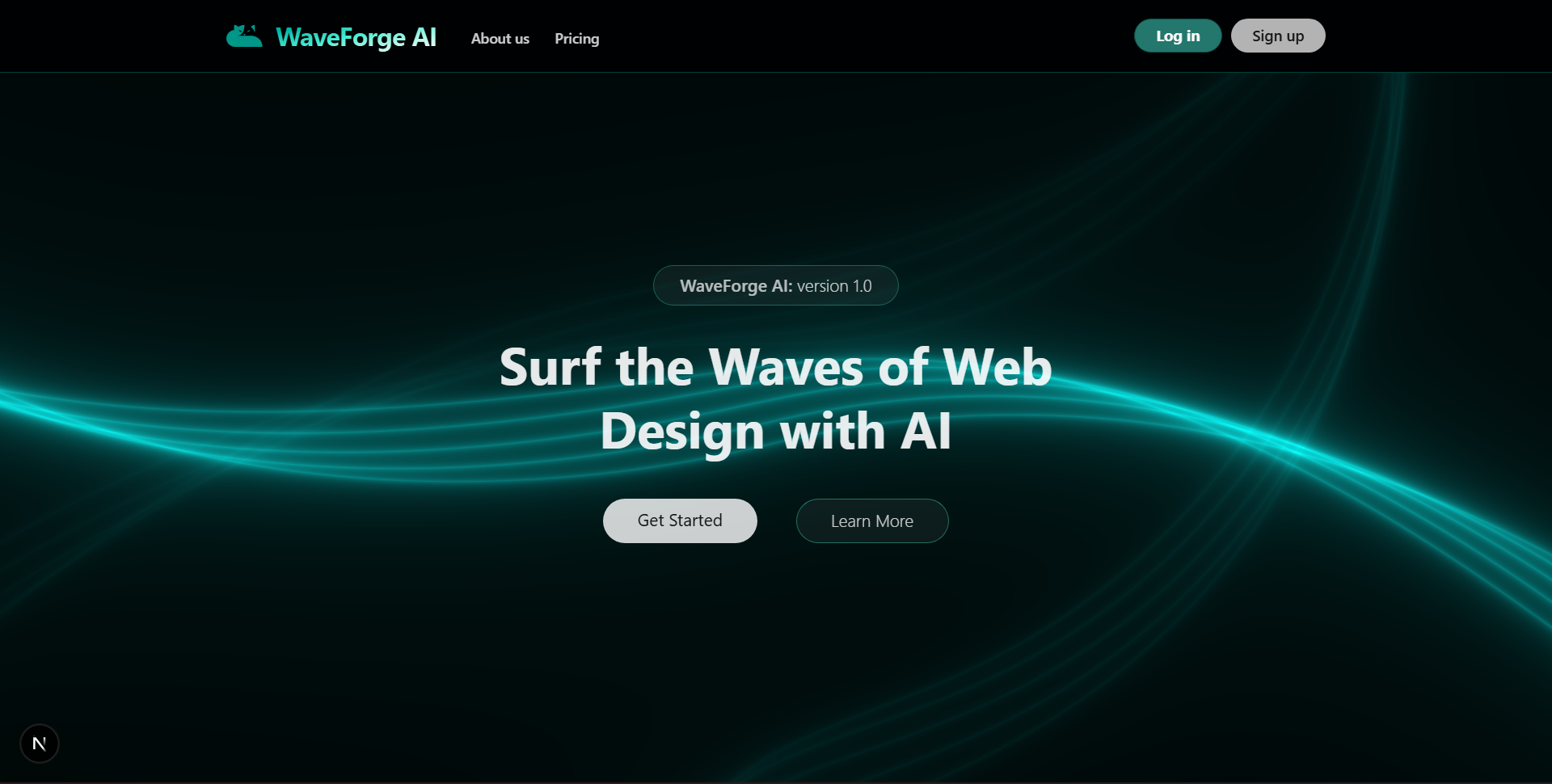
Task: Open the About us page
Action: point(500,39)
